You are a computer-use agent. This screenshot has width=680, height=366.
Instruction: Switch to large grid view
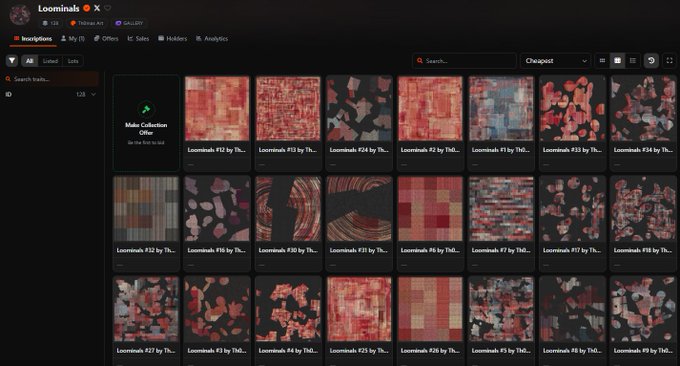[618, 61]
